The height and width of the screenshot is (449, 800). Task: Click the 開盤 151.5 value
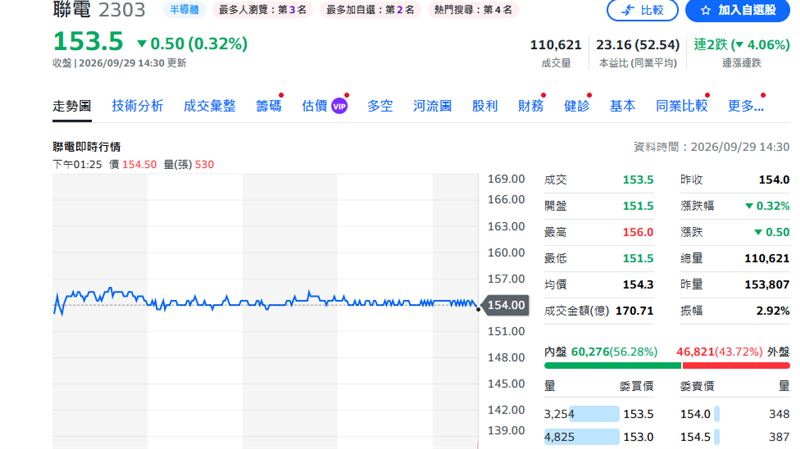pos(638,206)
